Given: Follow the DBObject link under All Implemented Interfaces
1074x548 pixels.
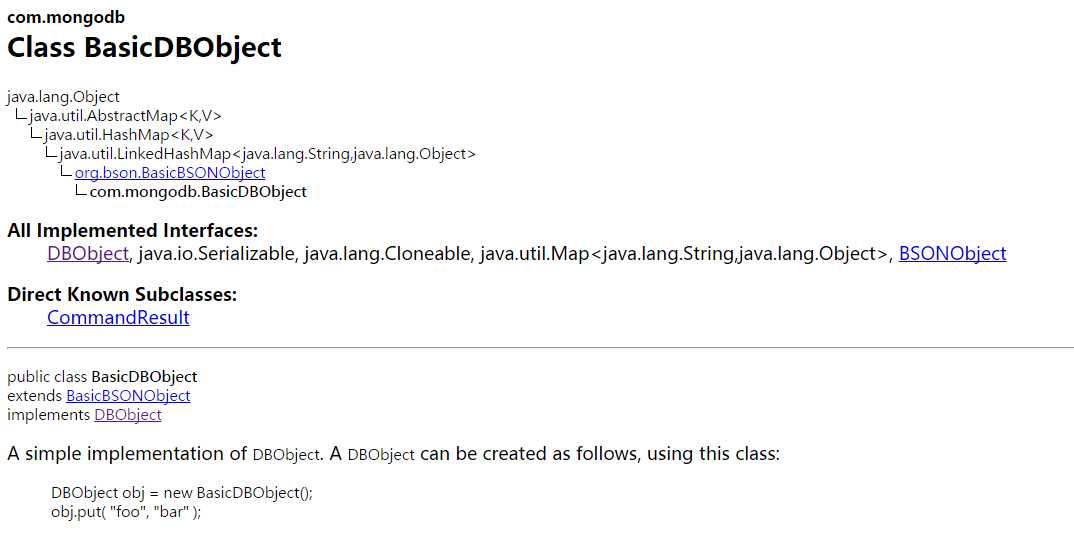Looking at the screenshot, I should tap(88, 253).
